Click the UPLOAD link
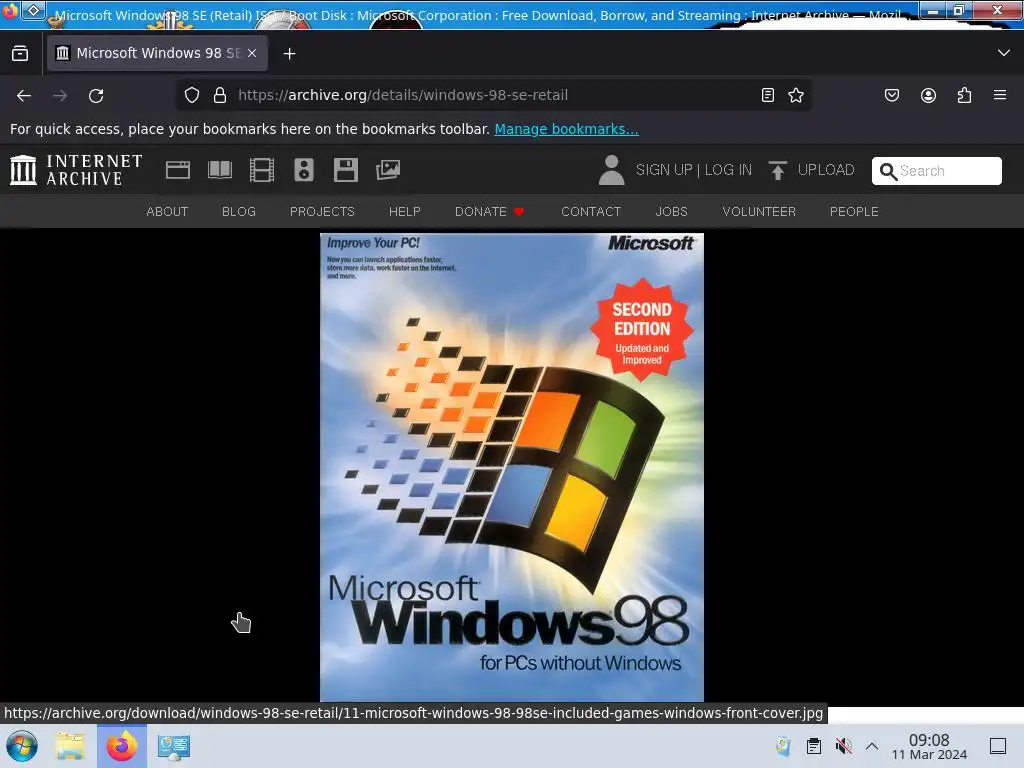The image size is (1024, 768). (826, 170)
